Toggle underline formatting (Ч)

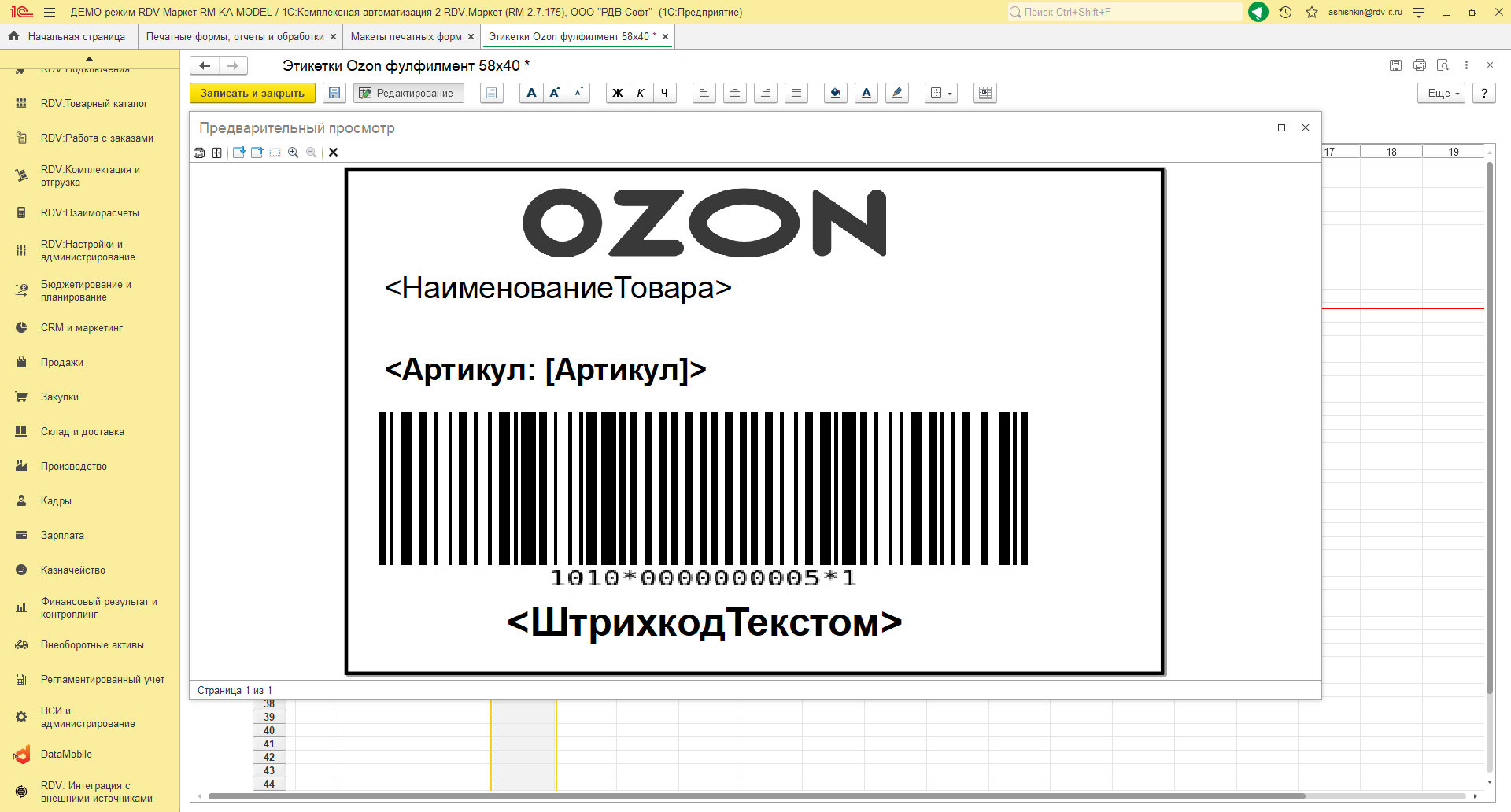pos(664,93)
